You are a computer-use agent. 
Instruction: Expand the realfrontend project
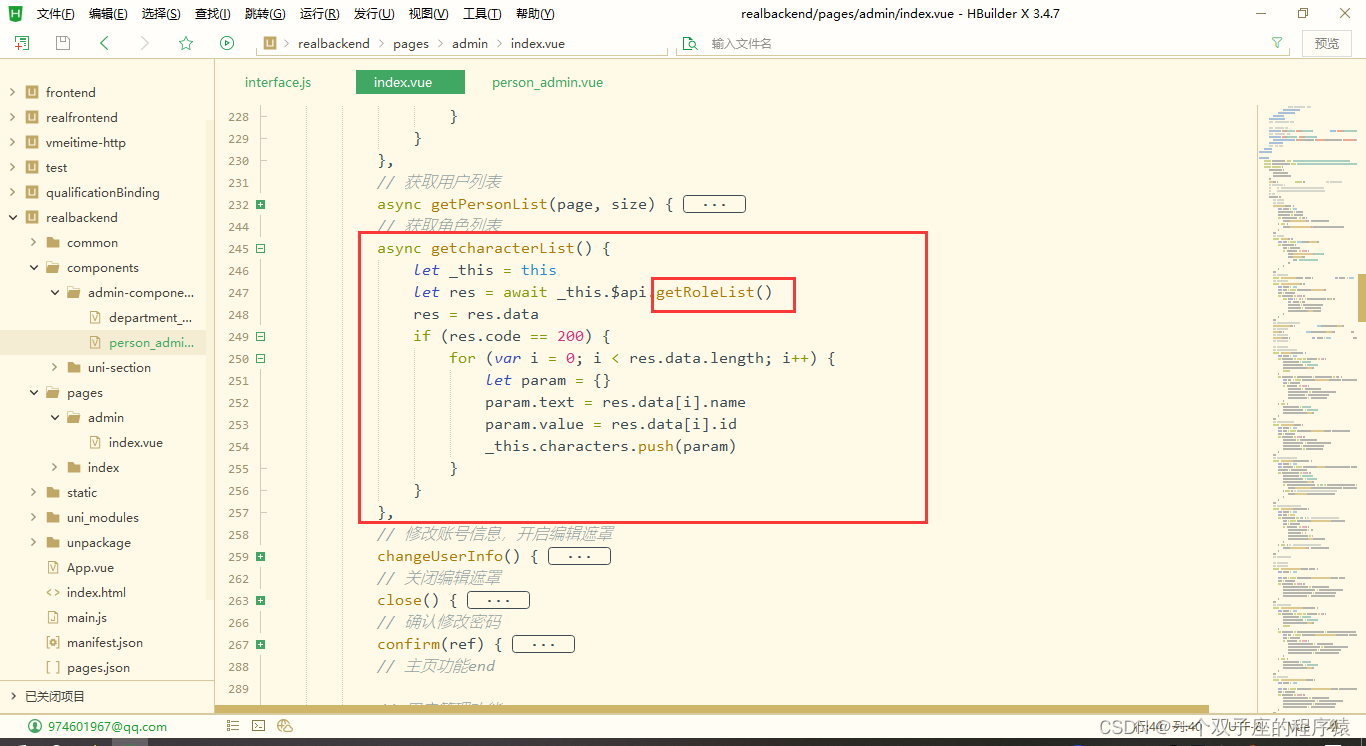12,117
